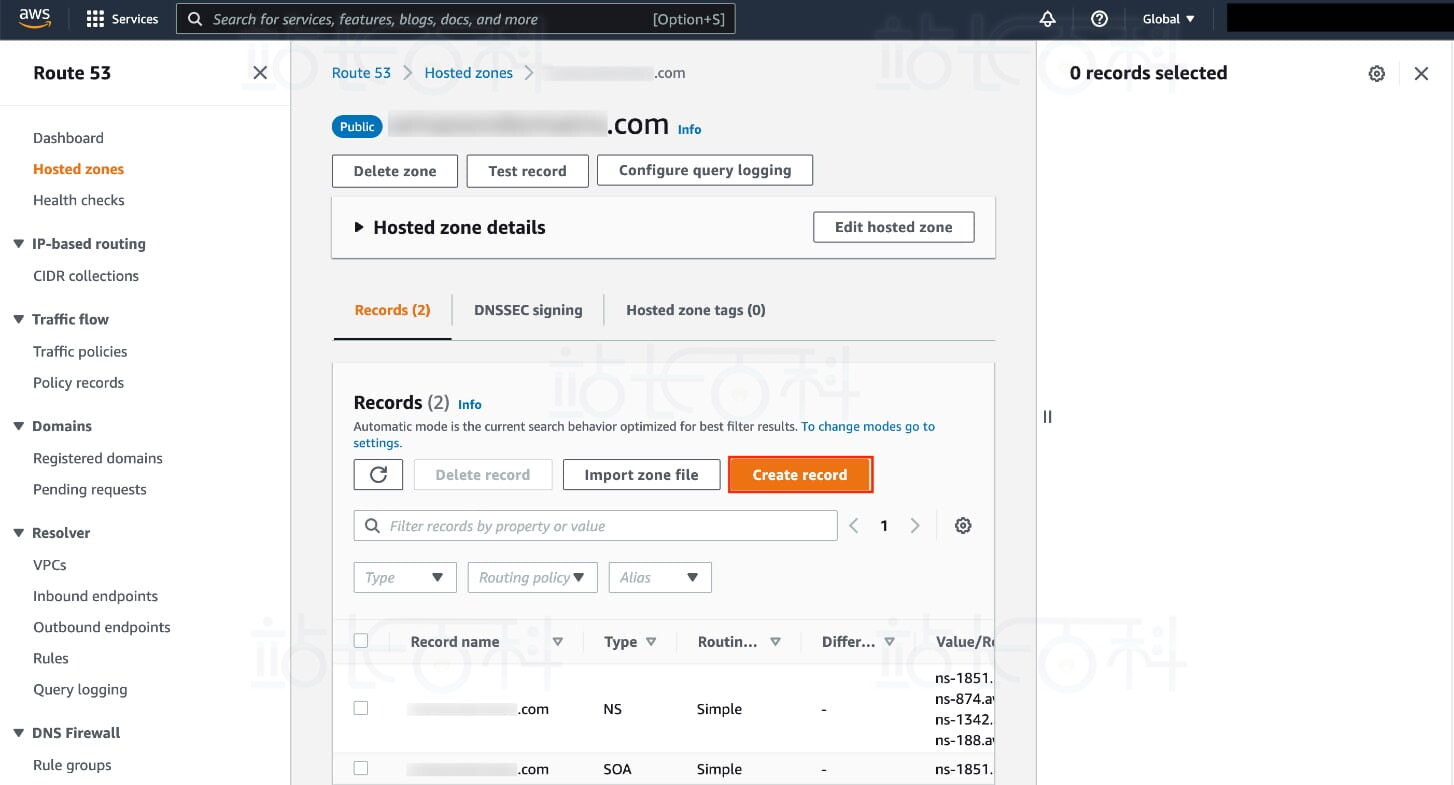Focus the Filter records search field

(x=595, y=526)
